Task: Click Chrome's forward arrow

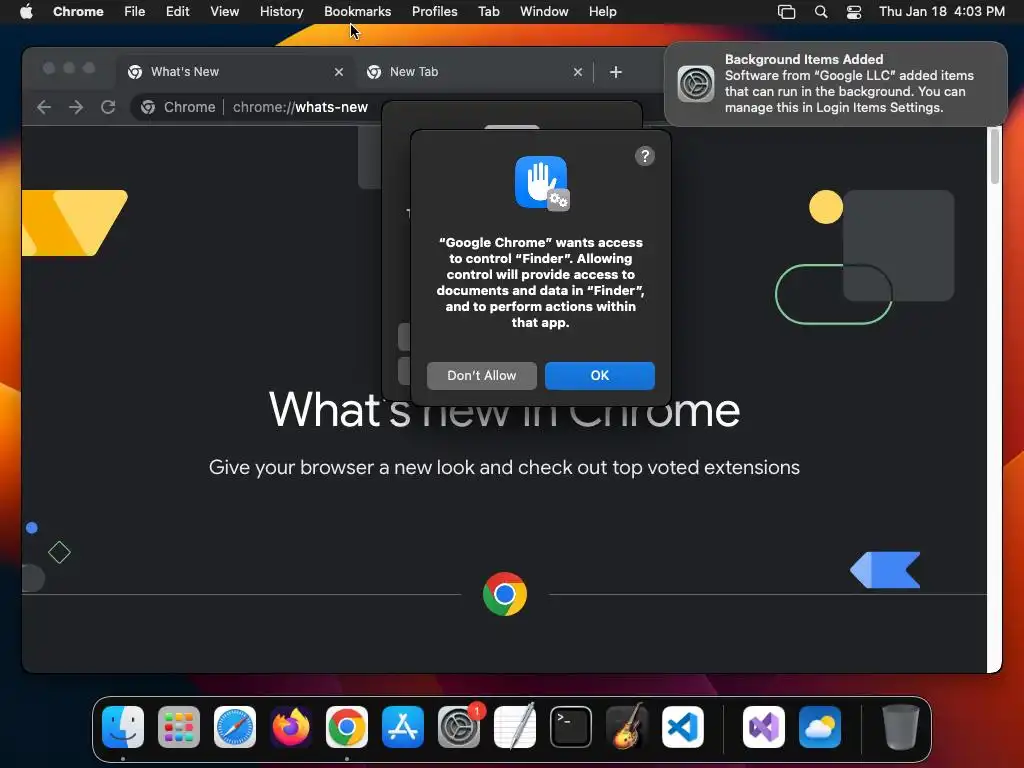Action: click(76, 107)
